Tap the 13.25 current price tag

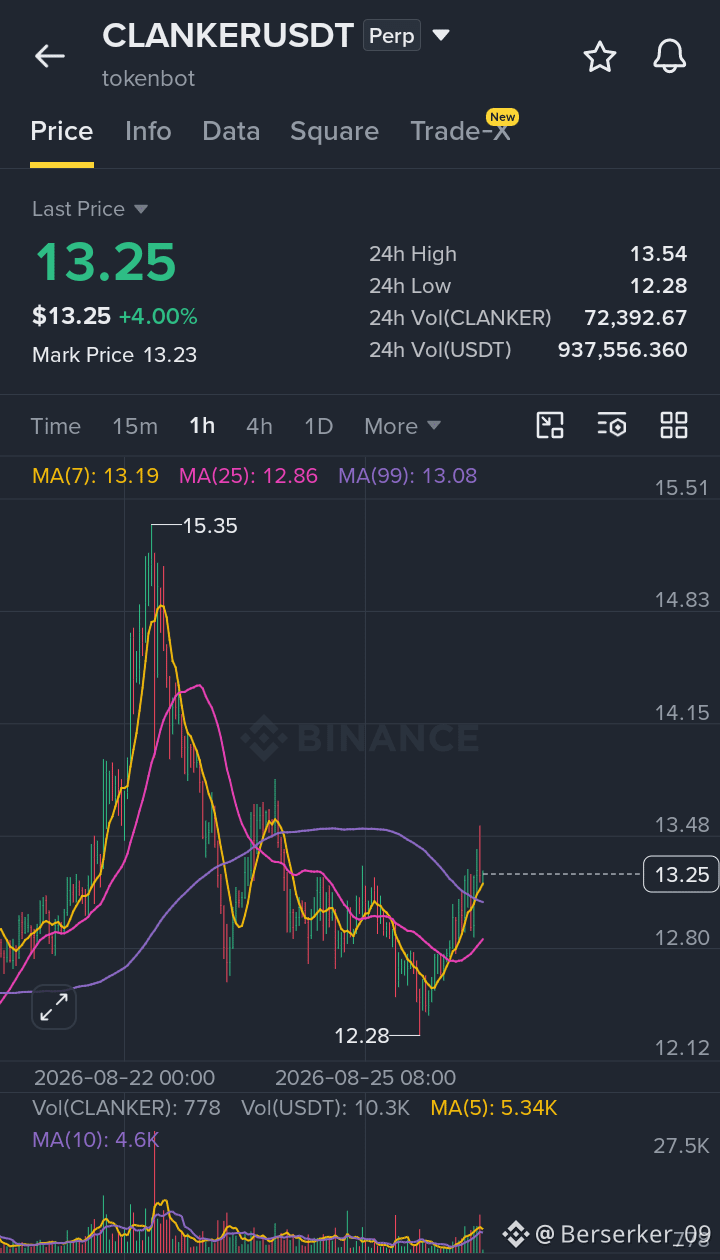click(682, 875)
